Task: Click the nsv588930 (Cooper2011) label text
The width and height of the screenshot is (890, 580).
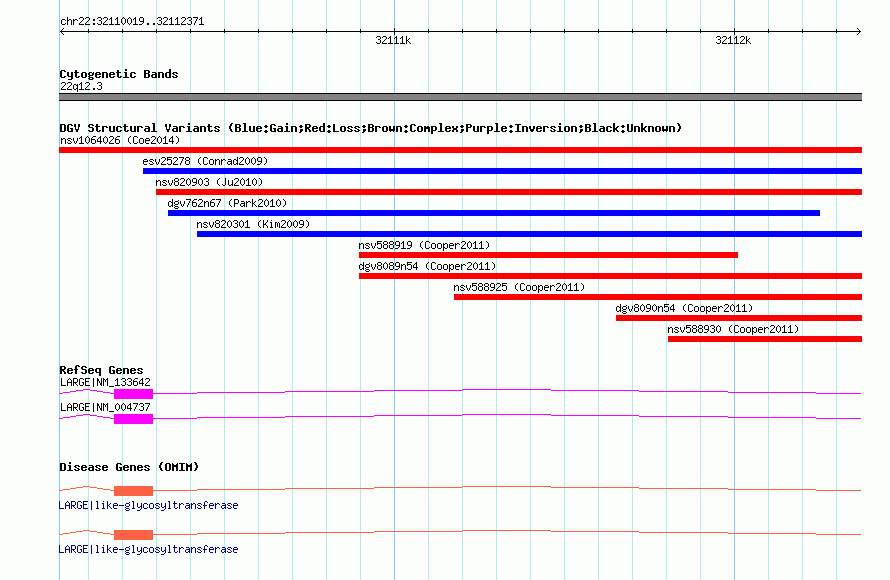Action: (733, 329)
